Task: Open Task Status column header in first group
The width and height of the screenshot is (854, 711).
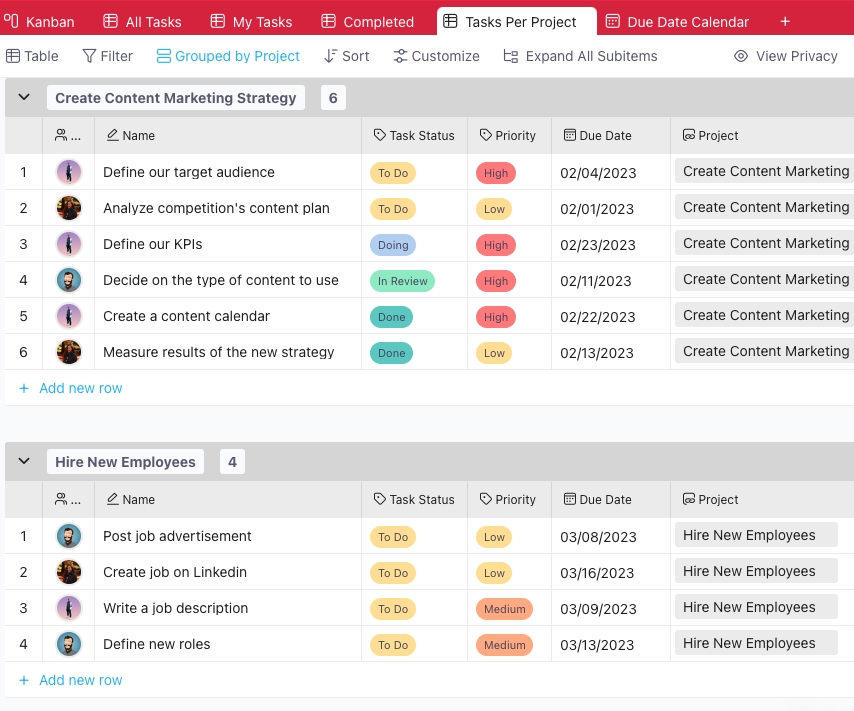Action: (414, 136)
